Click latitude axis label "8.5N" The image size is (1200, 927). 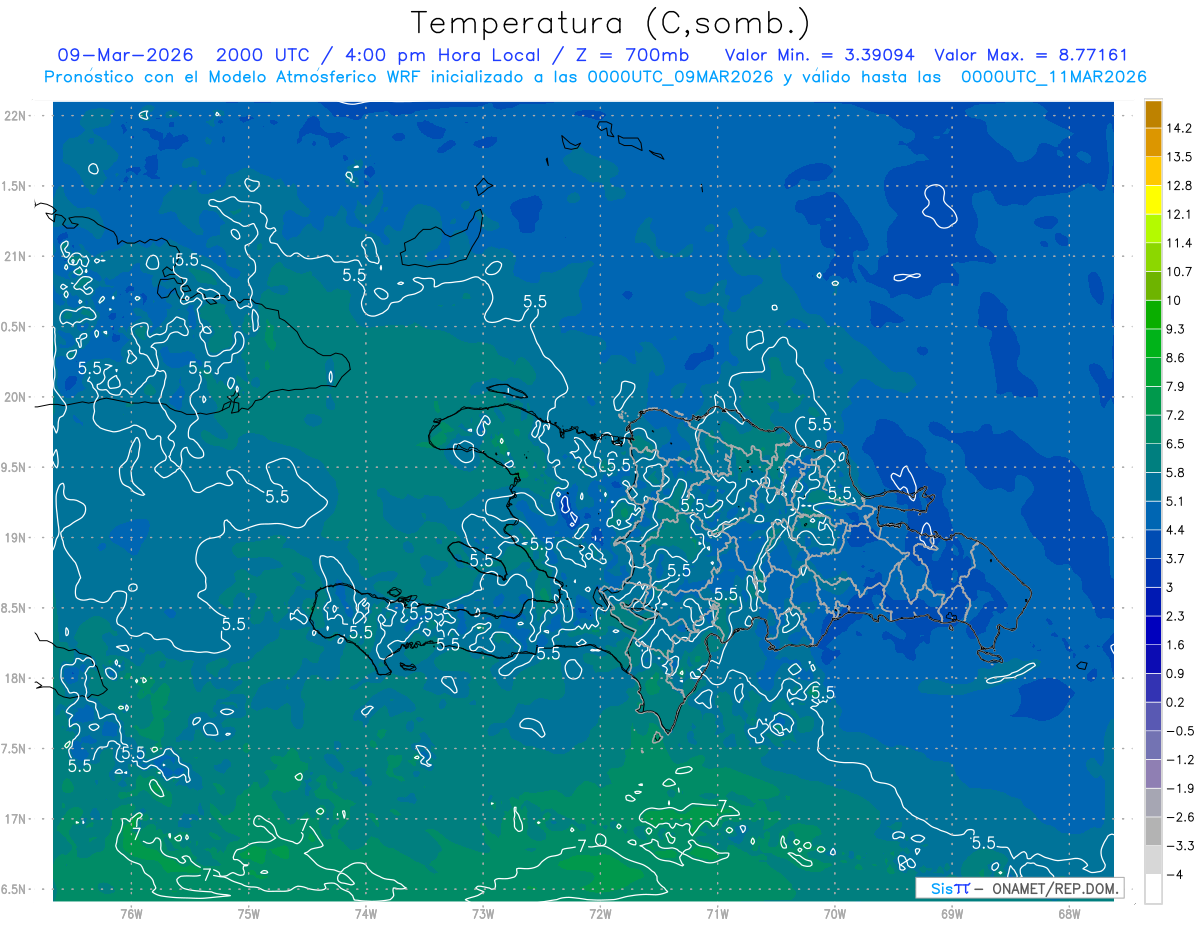[x=15, y=608]
